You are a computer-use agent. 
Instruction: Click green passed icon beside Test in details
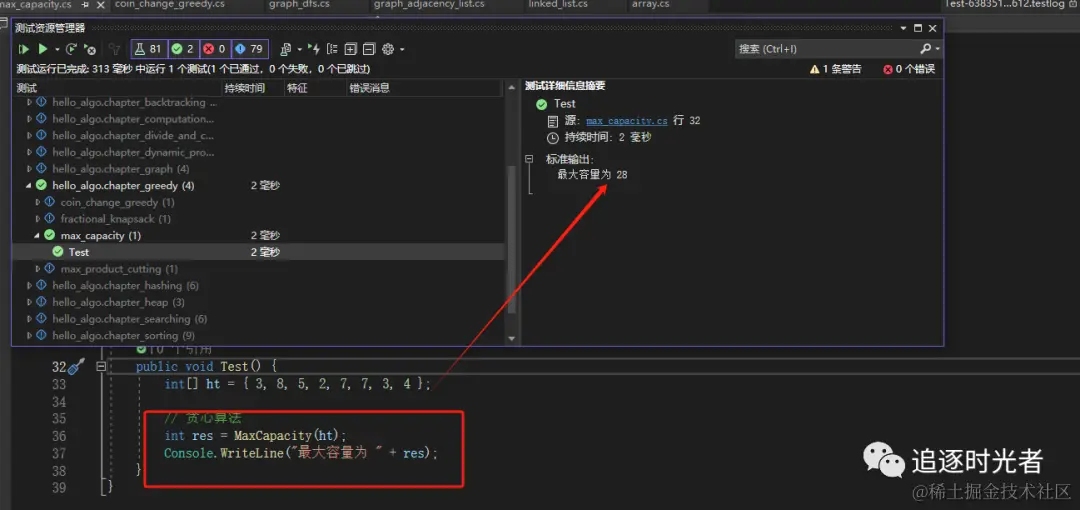click(542, 103)
